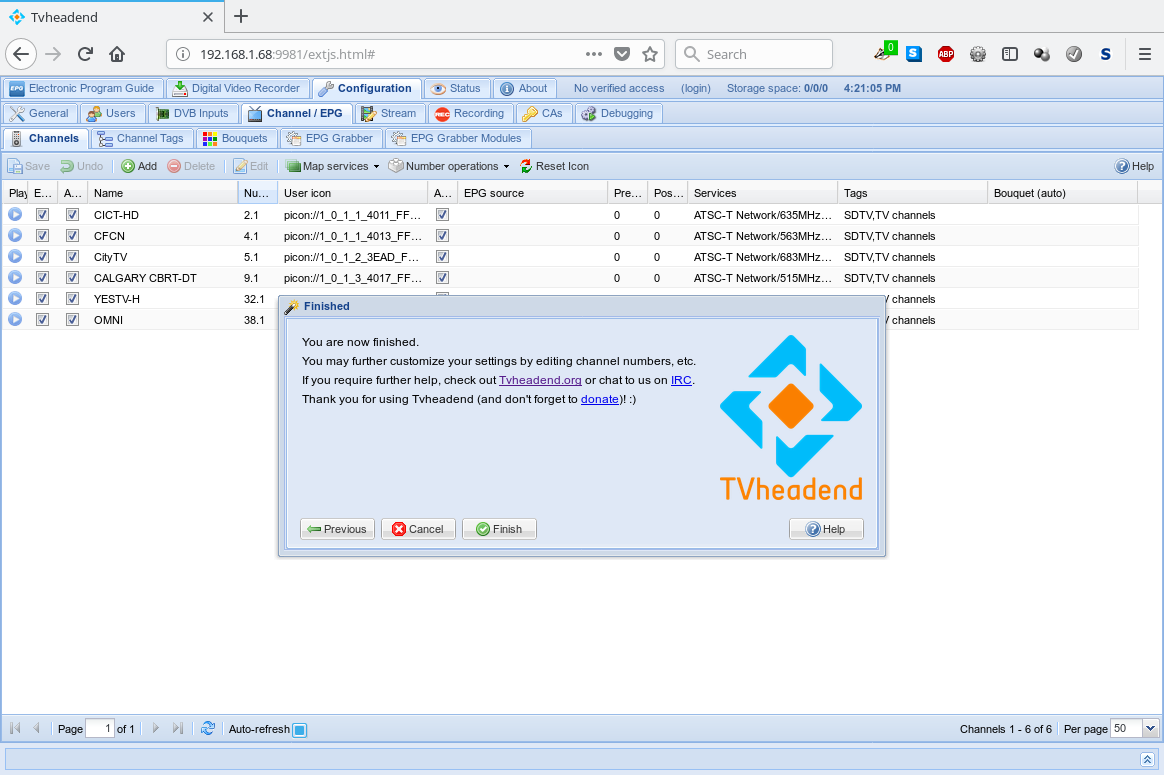Refresh the channel grid
Screen dimensions: 1164x775
point(208,729)
